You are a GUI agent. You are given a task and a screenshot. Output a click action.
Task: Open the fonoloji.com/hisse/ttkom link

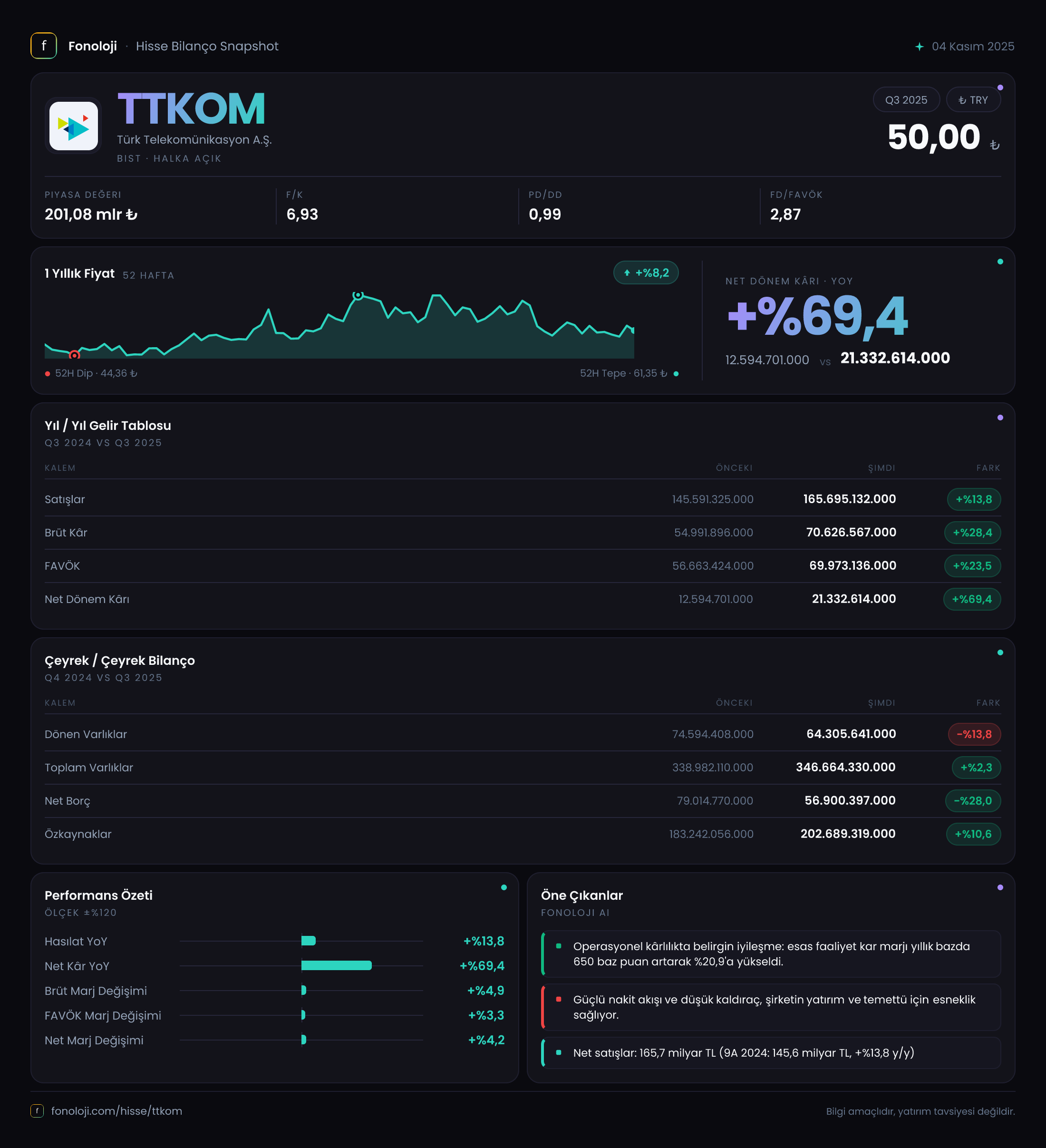tap(117, 1110)
